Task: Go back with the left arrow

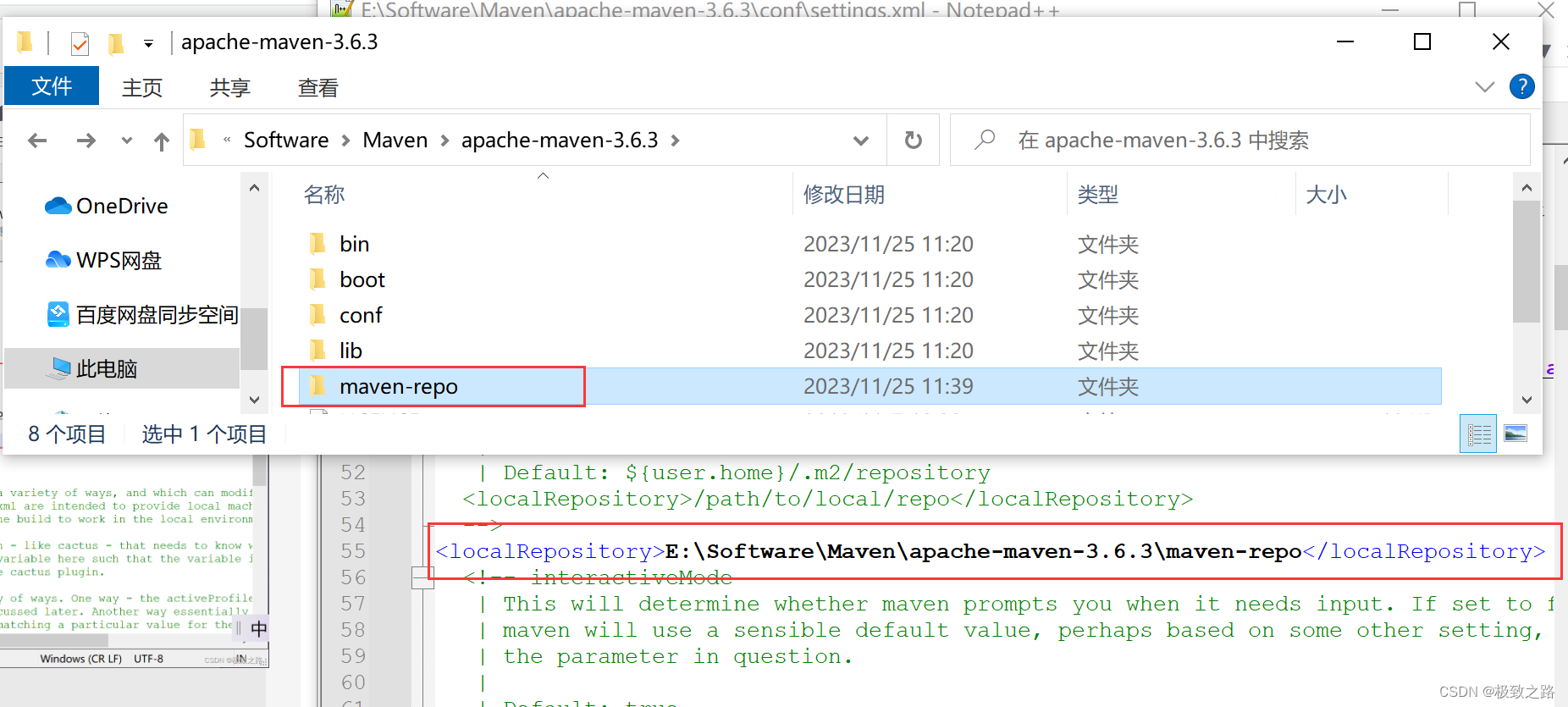Action: [x=37, y=141]
